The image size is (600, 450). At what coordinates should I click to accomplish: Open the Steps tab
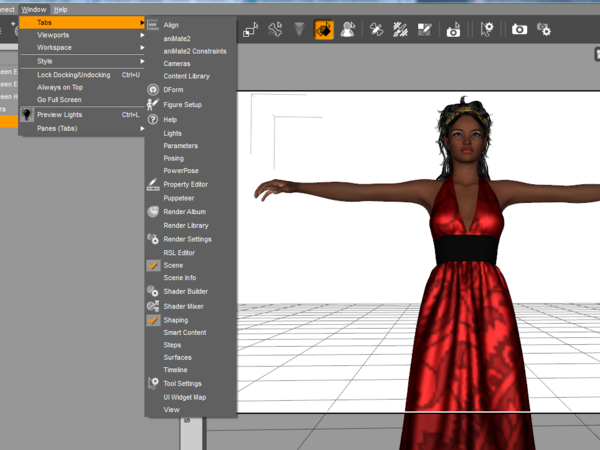191,345
